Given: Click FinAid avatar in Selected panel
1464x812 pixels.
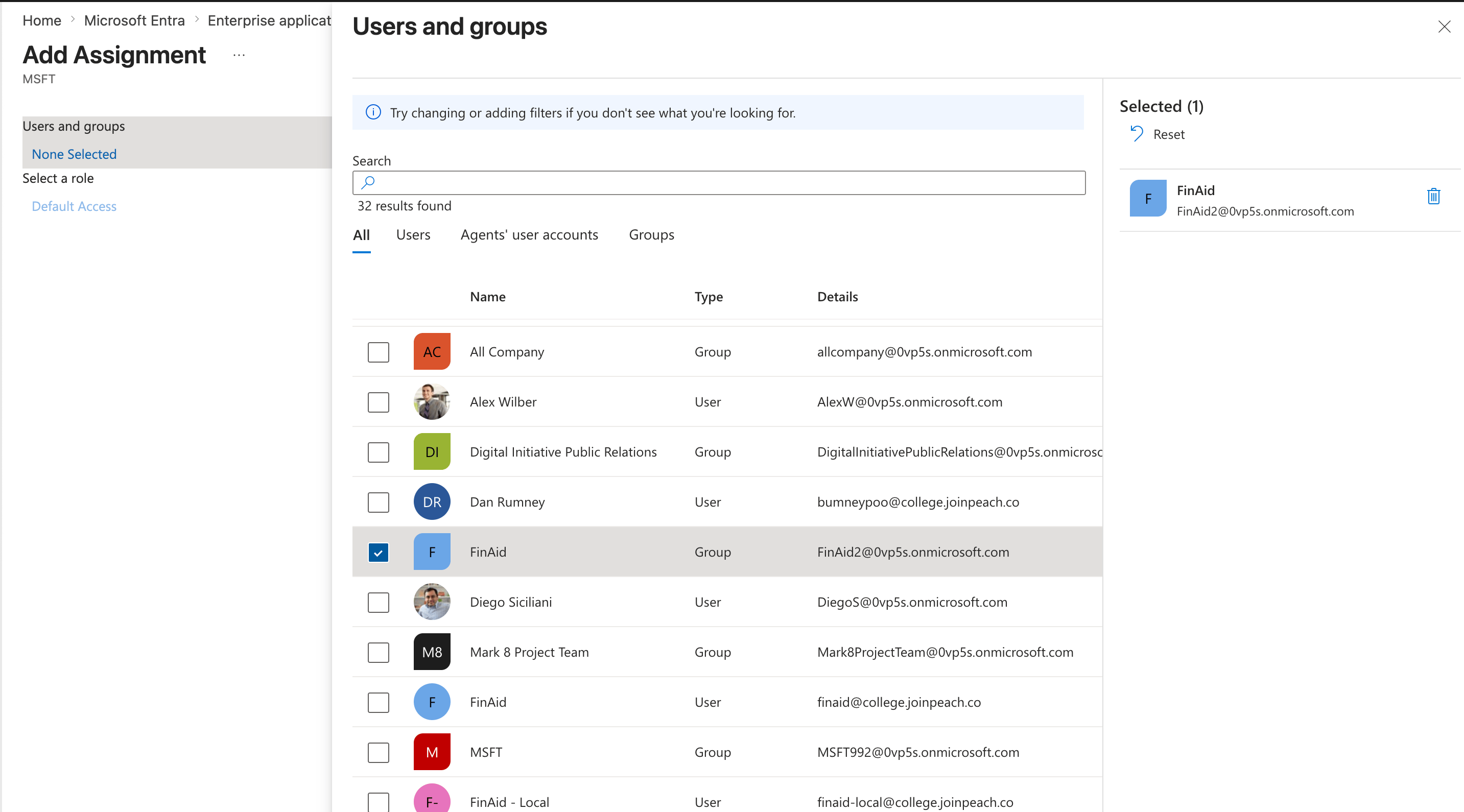Looking at the screenshot, I should click(x=1148, y=198).
